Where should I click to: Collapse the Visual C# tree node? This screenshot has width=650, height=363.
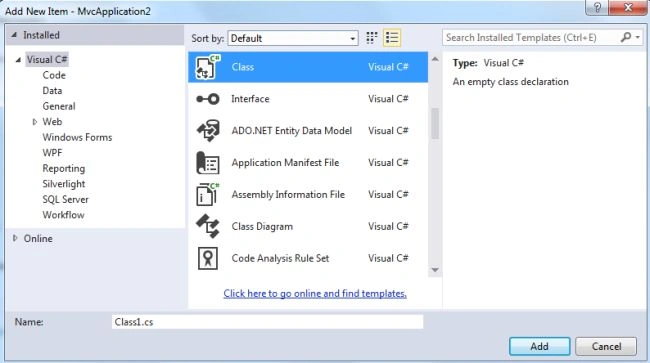[18, 60]
